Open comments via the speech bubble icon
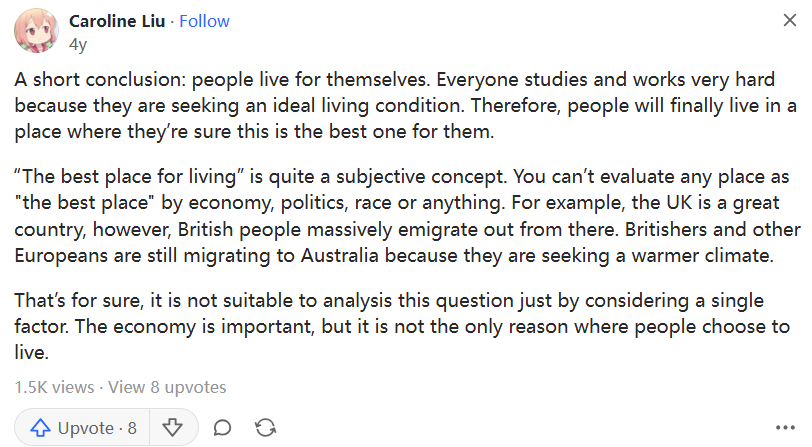Image resolution: width=812 pixels, height=447 pixels. (x=223, y=428)
